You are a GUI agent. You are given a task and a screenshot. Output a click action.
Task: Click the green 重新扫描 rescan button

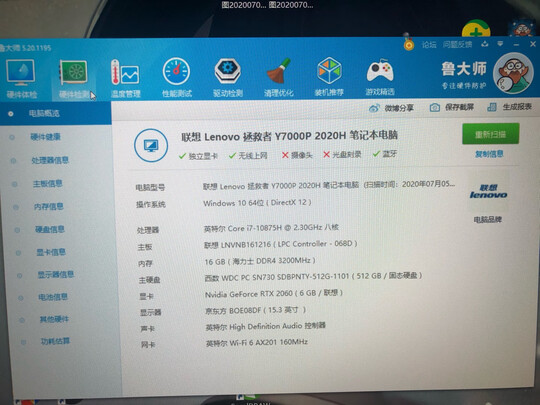tap(490, 134)
